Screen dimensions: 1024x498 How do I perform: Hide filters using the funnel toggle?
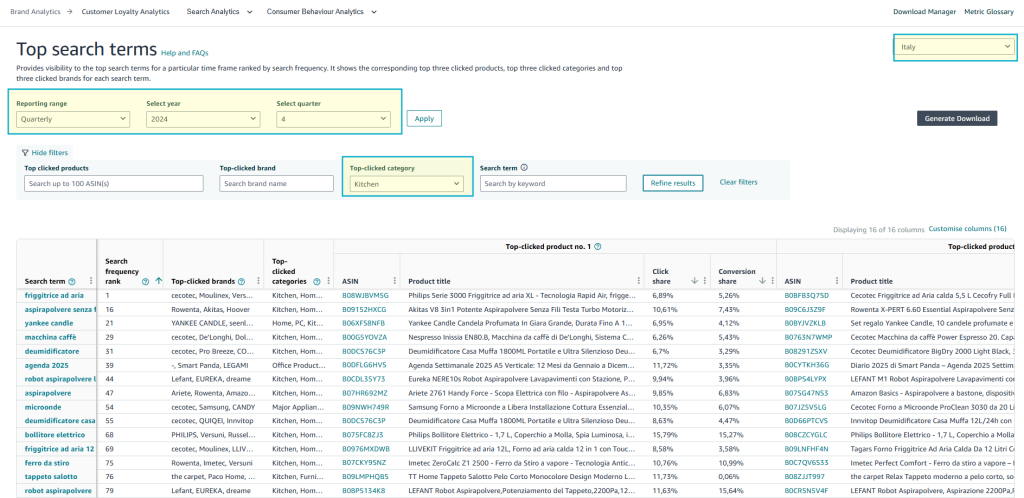[x=43, y=152]
